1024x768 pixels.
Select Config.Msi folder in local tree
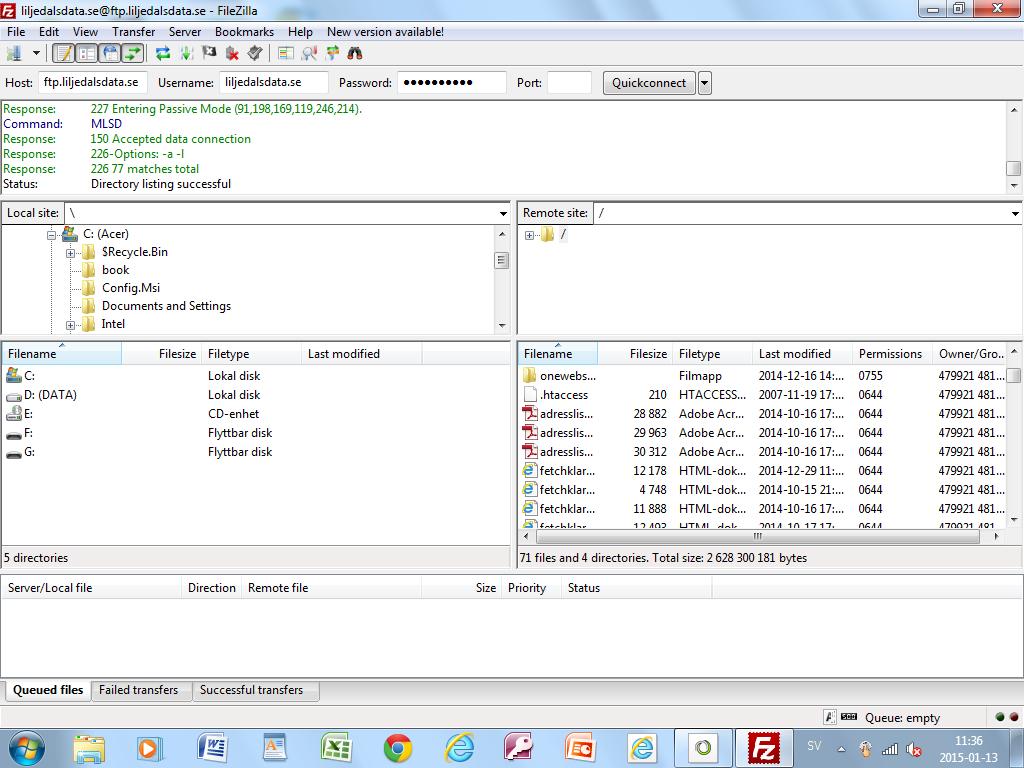coord(131,288)
